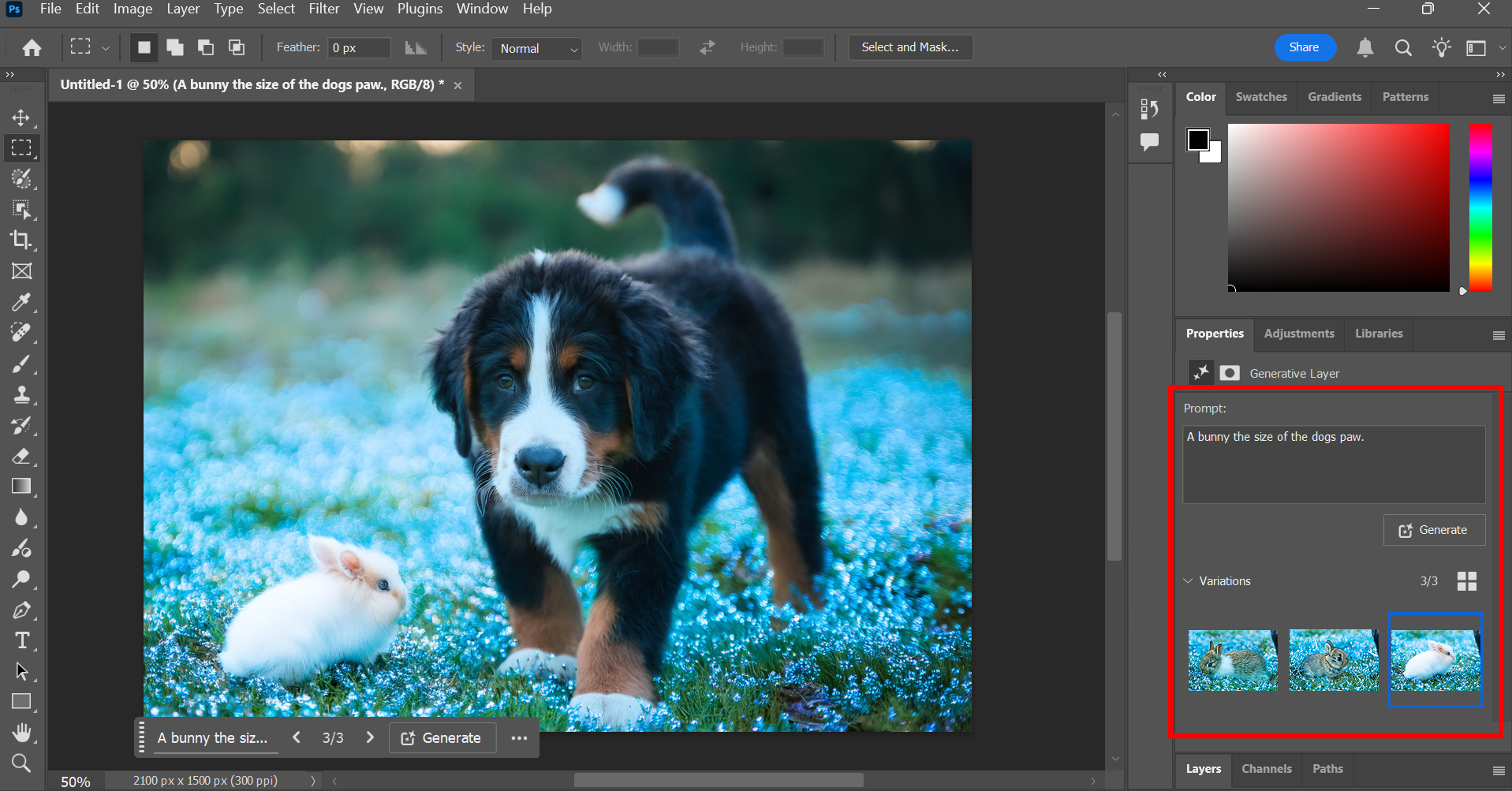The height and width of the screenshot is (791, 1512).
Task: Switch to the Channels tab
Action: 1266,769
